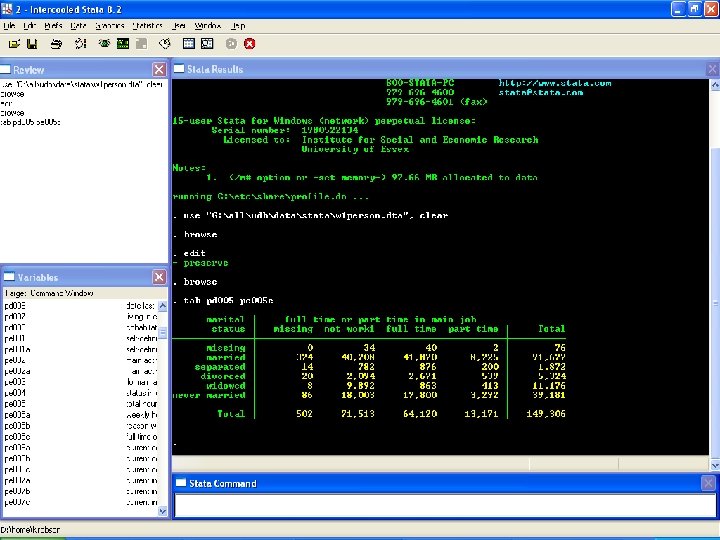Click the grayed Clear -more- condition icon
This screenshot has width=720, height=540.
[x=231, y=44]
